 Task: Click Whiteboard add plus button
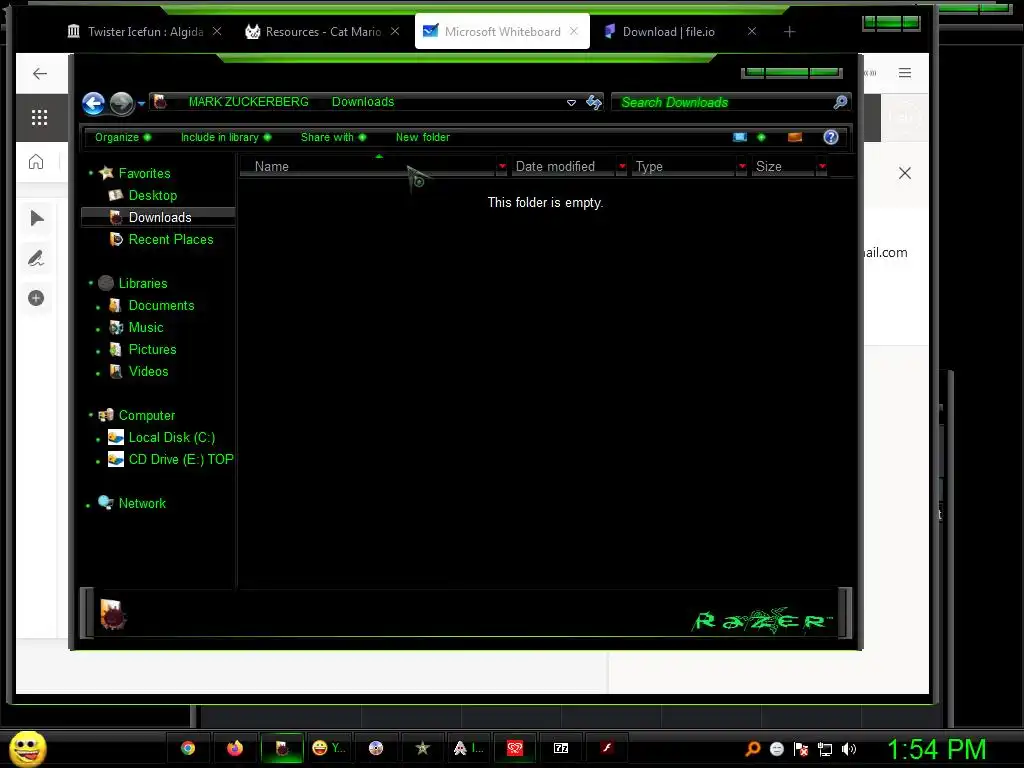(x=36, y=298)
